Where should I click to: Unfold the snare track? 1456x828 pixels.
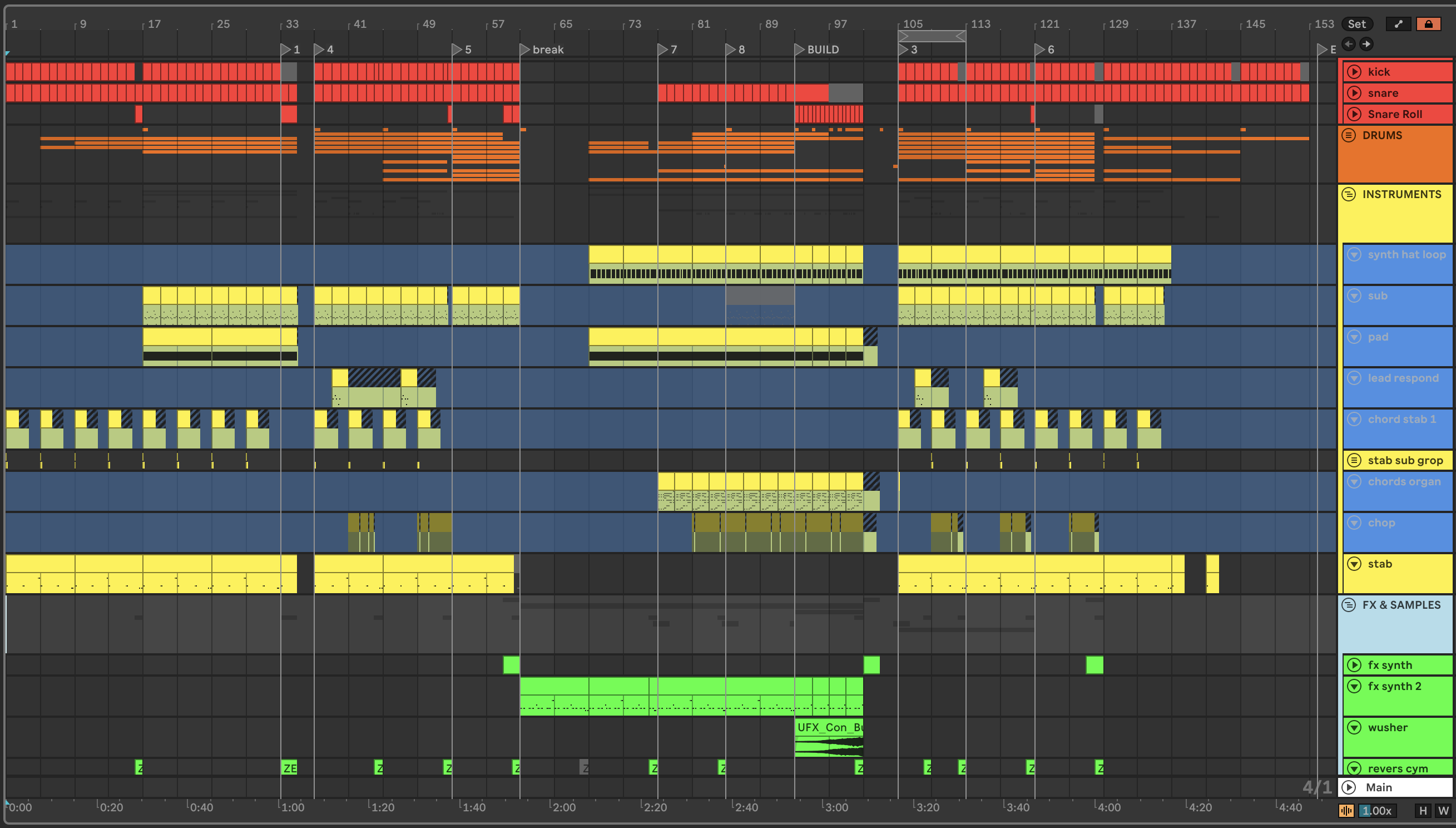(x=1354, y=93)
